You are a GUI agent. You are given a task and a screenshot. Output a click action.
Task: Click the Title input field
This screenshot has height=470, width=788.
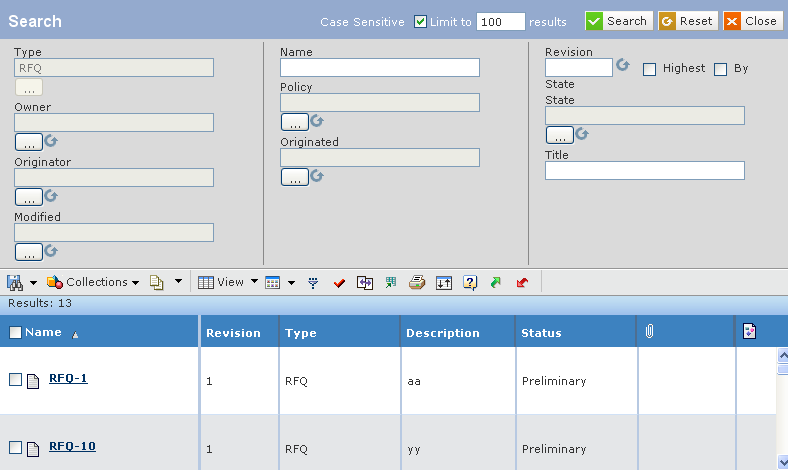645,170
